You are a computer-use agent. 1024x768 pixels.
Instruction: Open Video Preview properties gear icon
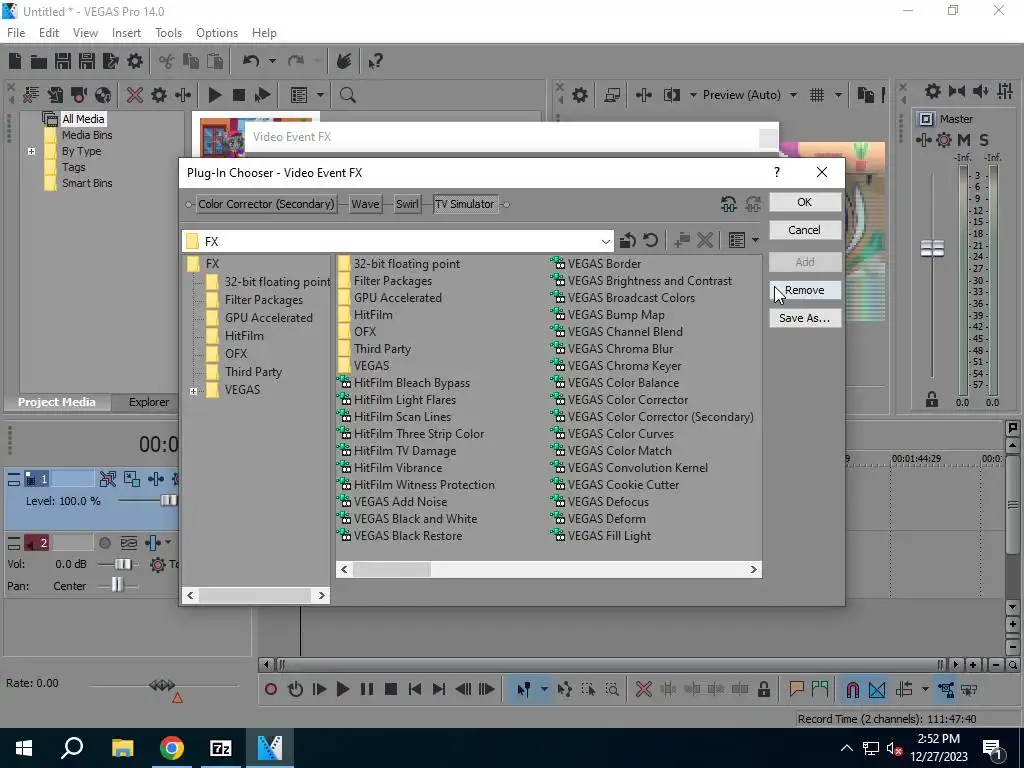pyautogui.click(x=579, y=95)
